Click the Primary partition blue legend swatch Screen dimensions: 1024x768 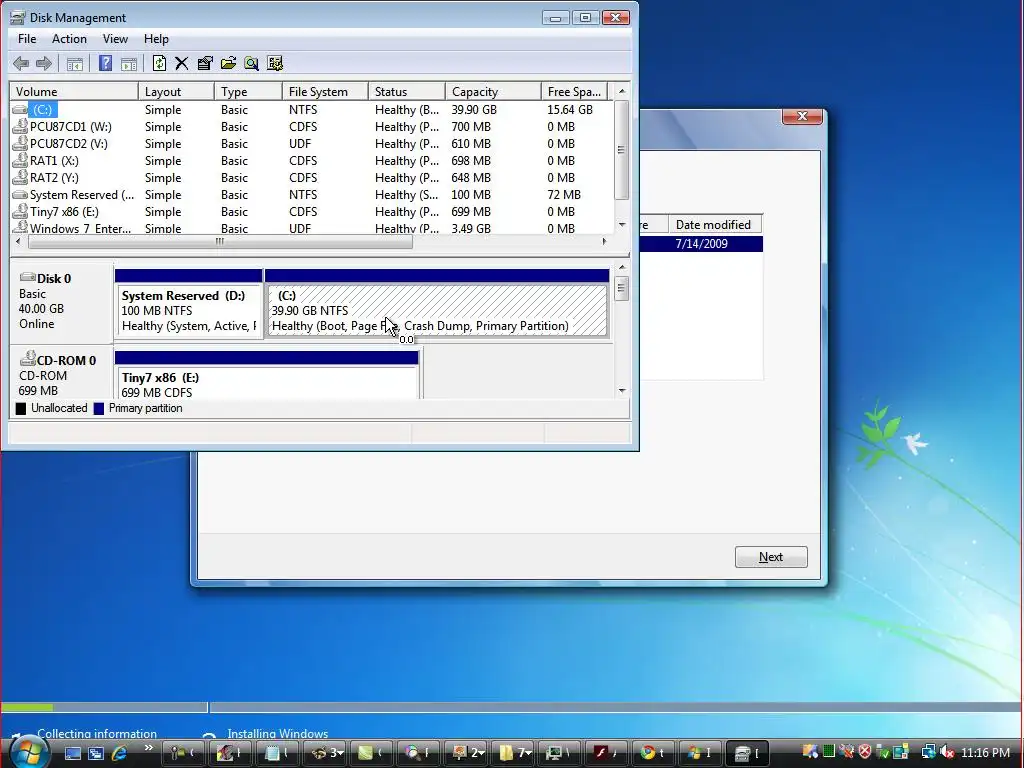(99, 409)
